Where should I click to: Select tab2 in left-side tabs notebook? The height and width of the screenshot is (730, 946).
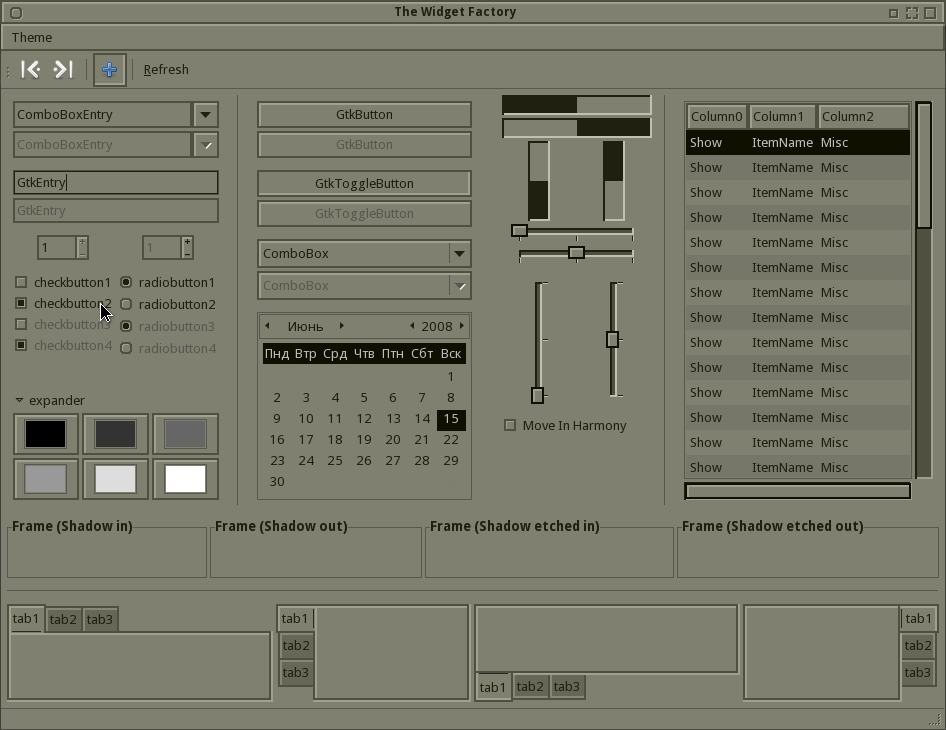point(296,646)
